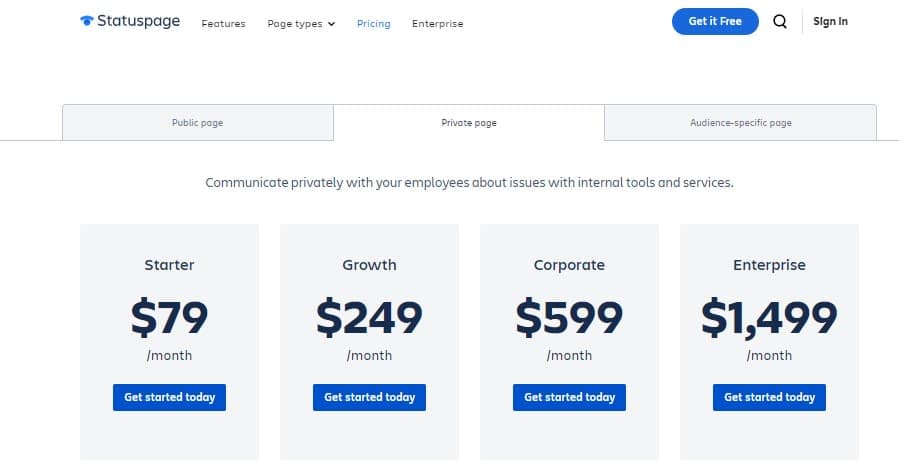The width and height of the screenshot is (899, 469).
Task: Click the Enterprise $1,499 price card
Action: (769, 342)
